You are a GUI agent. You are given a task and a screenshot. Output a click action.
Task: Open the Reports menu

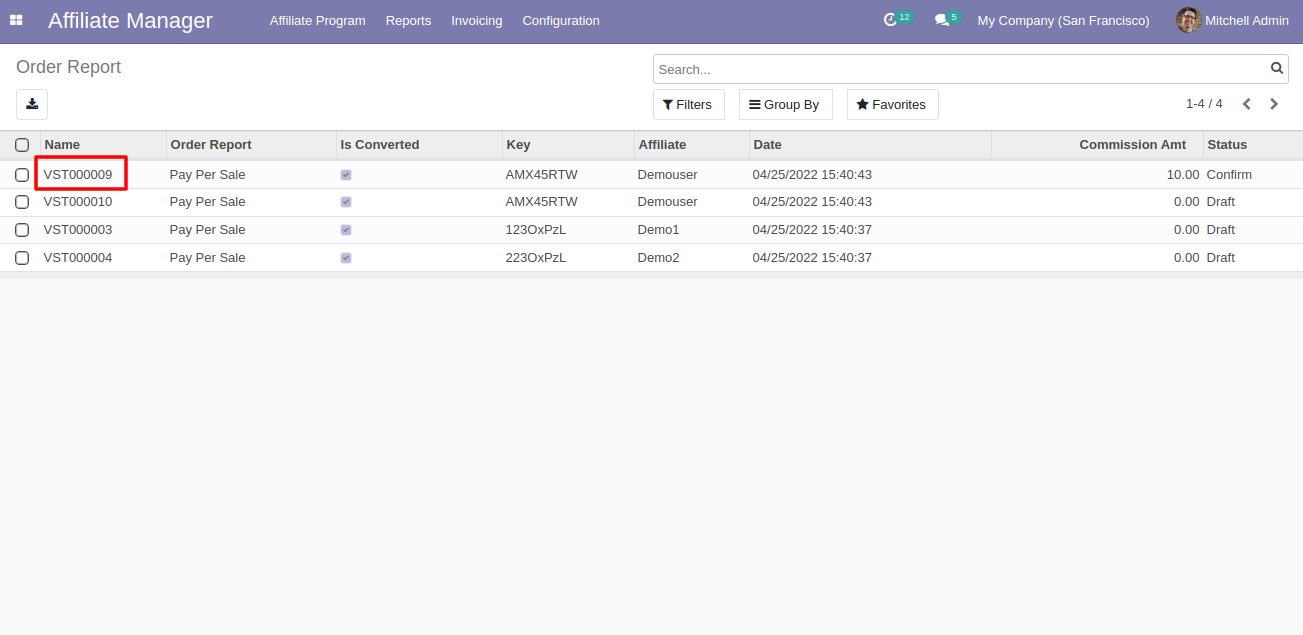(x=408, y=21)
